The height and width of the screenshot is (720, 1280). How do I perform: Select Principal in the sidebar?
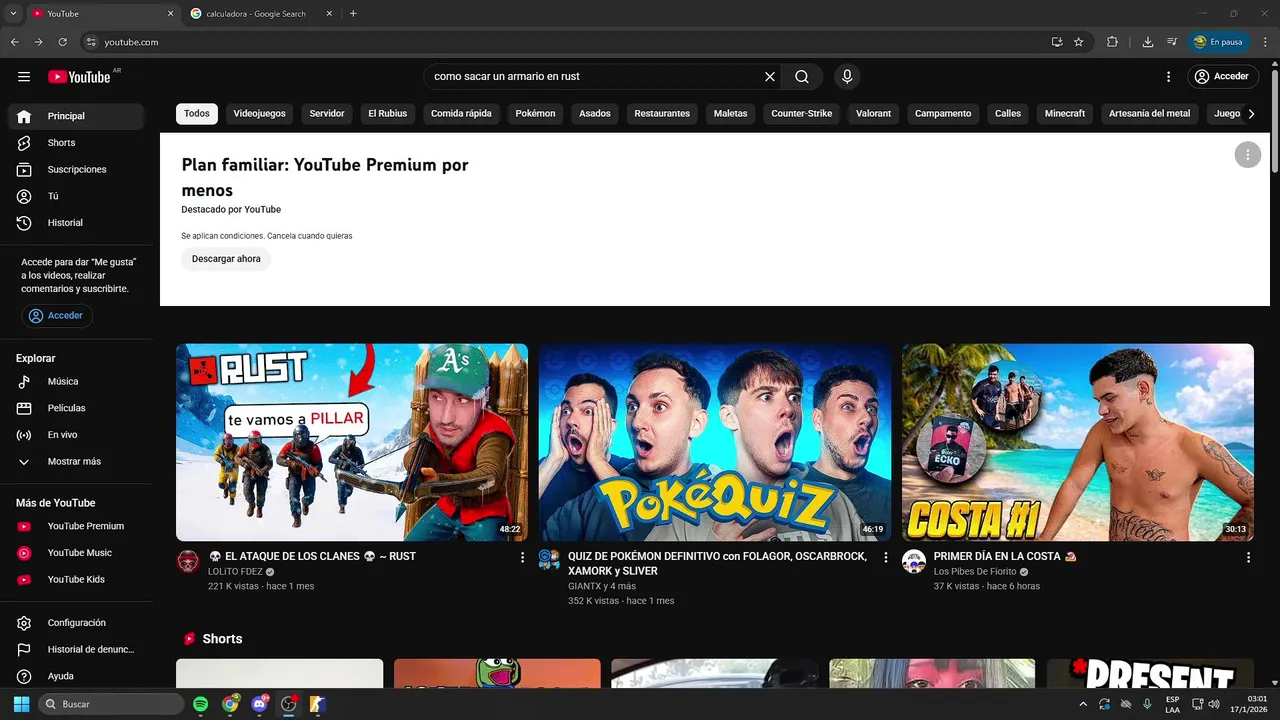77,116
